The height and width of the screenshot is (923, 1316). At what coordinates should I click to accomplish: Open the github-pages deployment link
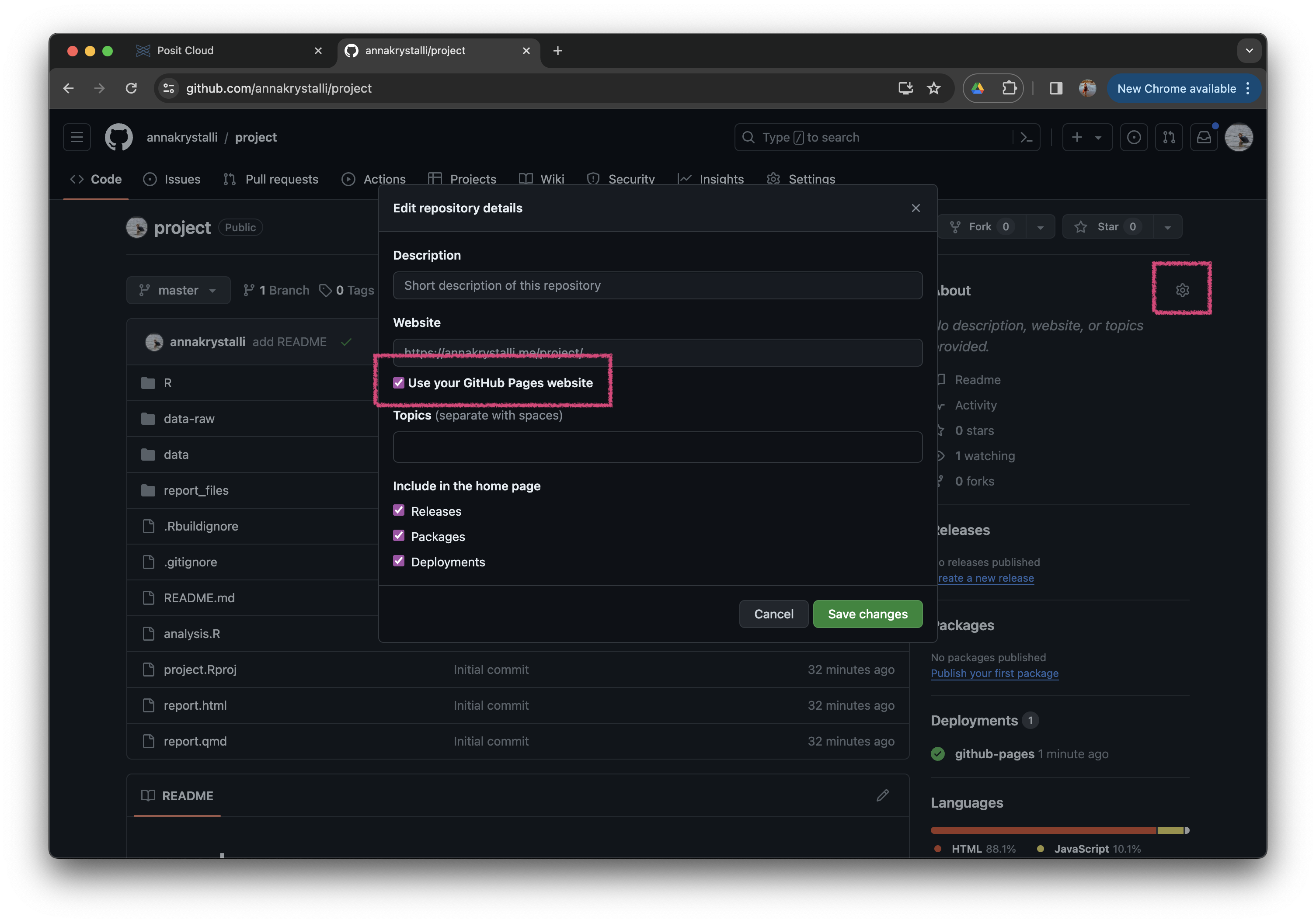point(995,753)
